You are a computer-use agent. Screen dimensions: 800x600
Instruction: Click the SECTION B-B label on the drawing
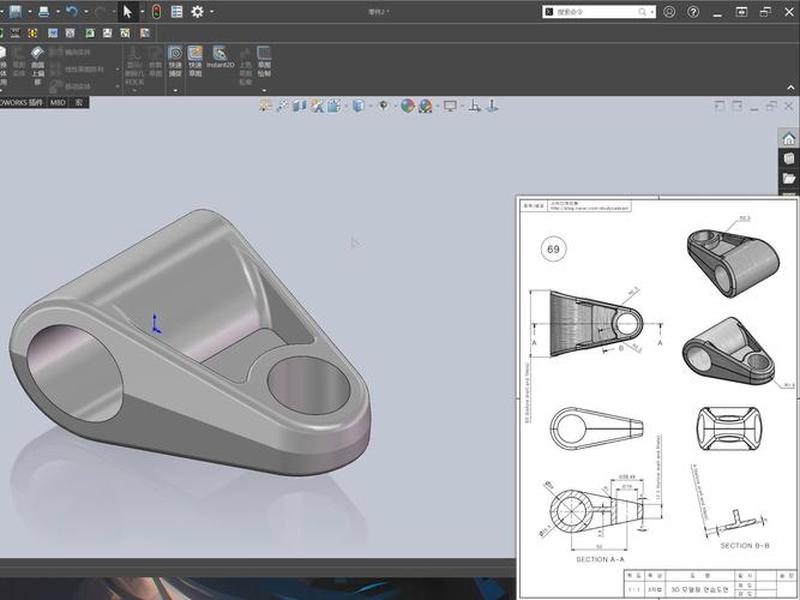(745, 545)
